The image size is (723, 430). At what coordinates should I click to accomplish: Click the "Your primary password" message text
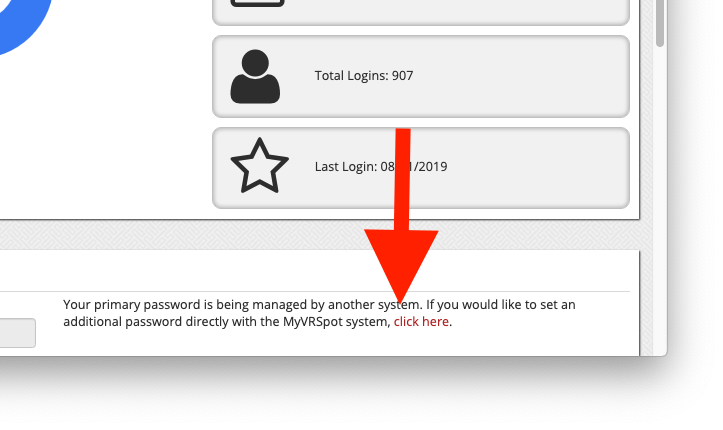click(319, 313)
